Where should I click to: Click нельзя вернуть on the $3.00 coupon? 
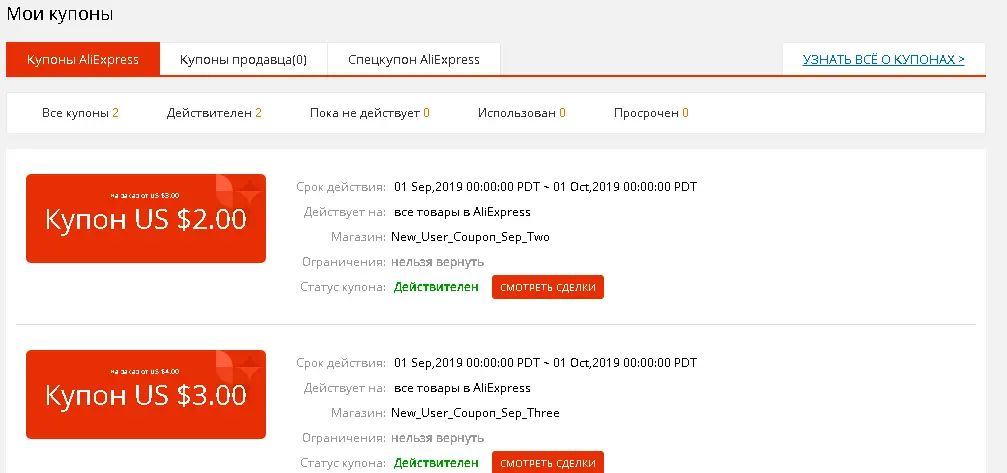(438, 438)
